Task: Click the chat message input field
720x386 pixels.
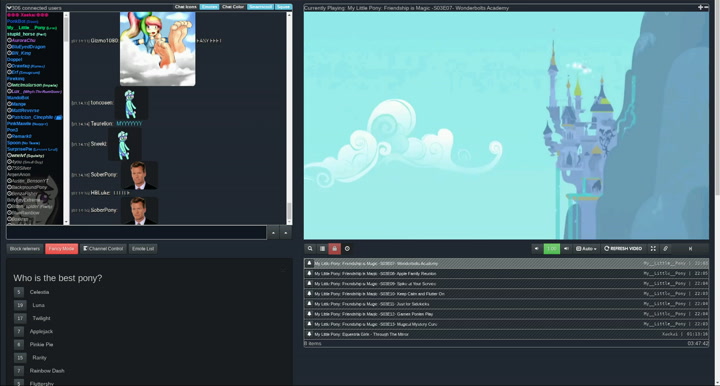Action: (x=136, y=233)
